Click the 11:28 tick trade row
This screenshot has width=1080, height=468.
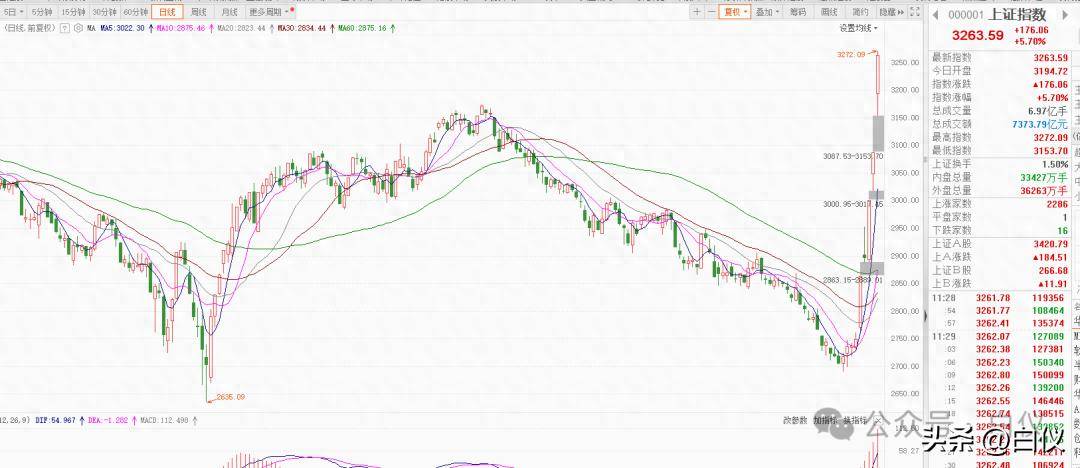pyautogui.click(x=999, y=298)
